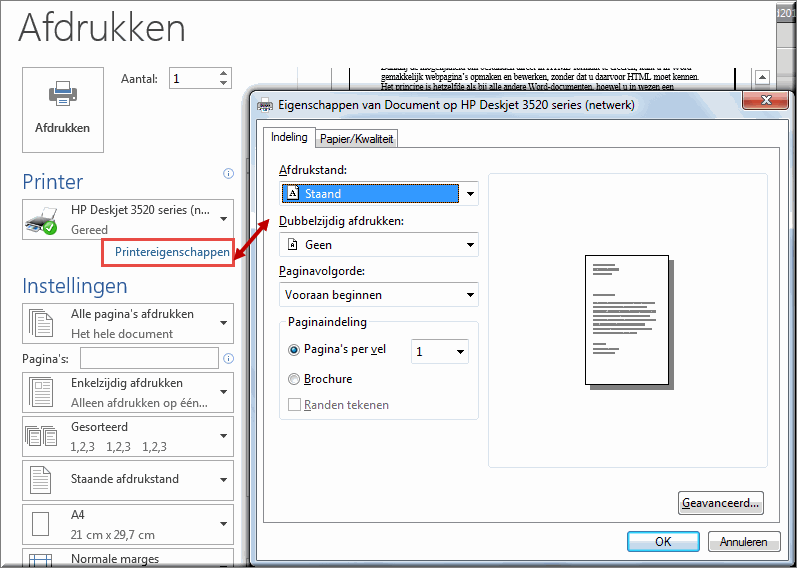Click the 'Gereed' printer status text

89,230
